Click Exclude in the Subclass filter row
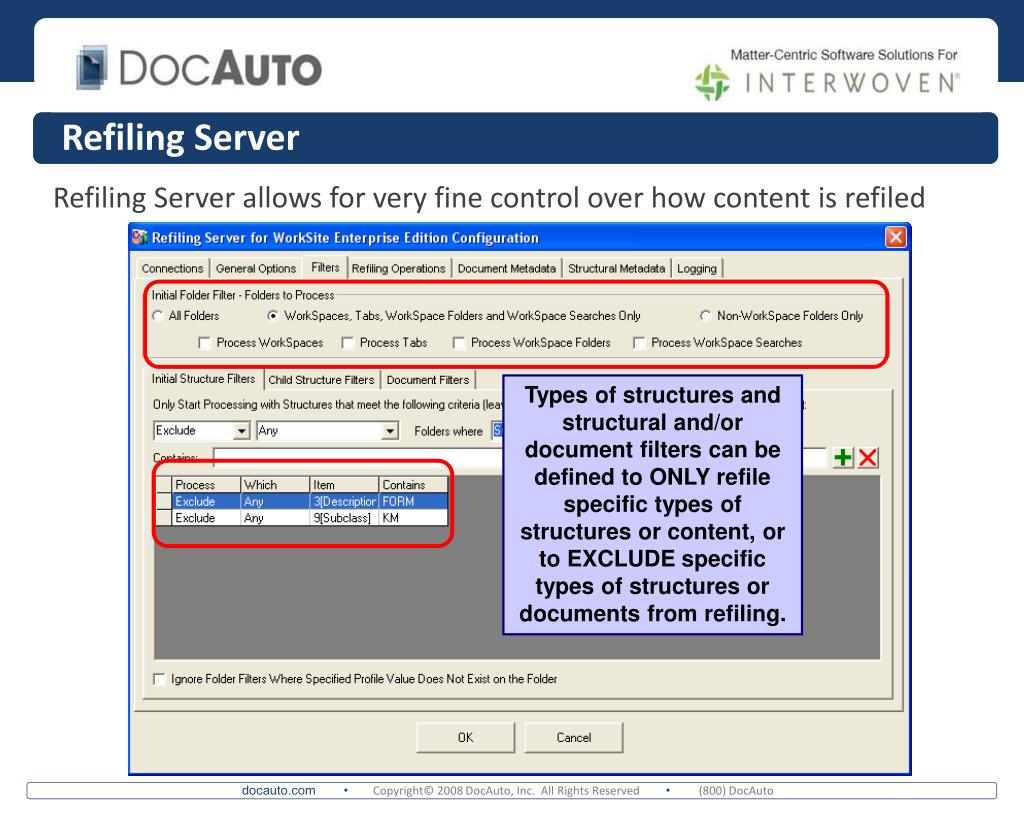The image size is (1024, 819). coord(206,518)
